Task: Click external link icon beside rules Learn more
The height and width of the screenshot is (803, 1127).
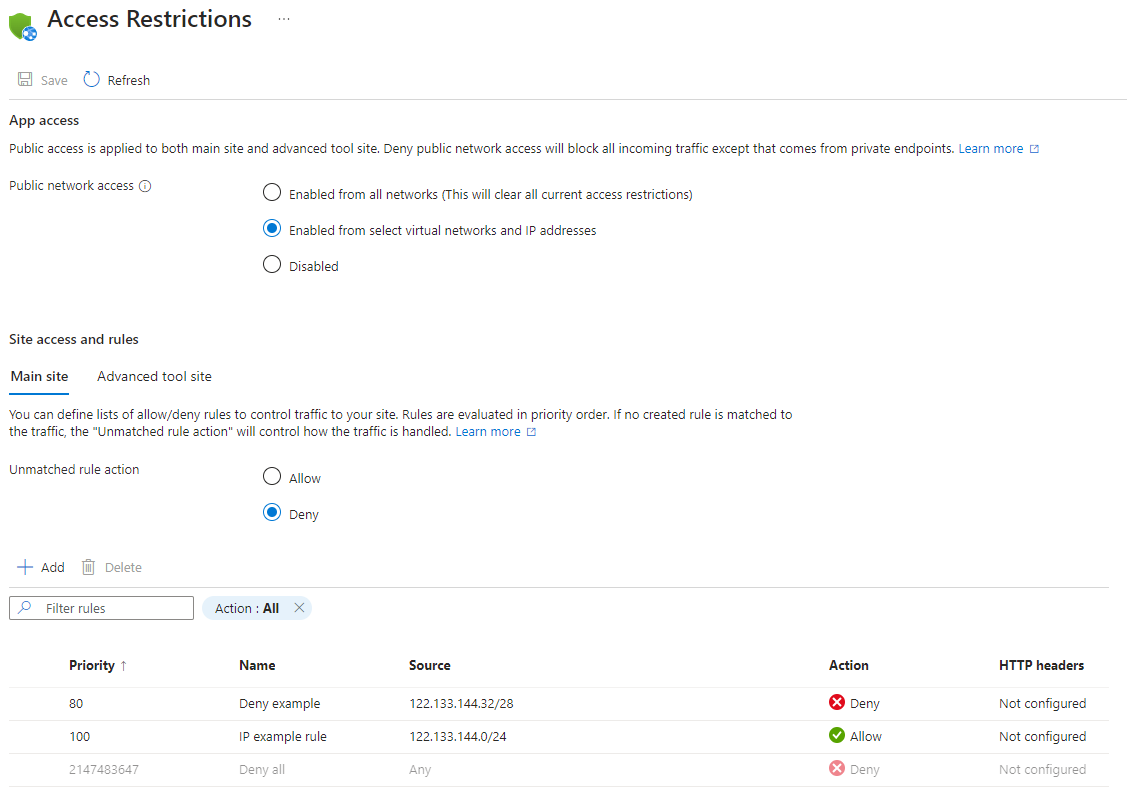Action: [x=531, y=432]
